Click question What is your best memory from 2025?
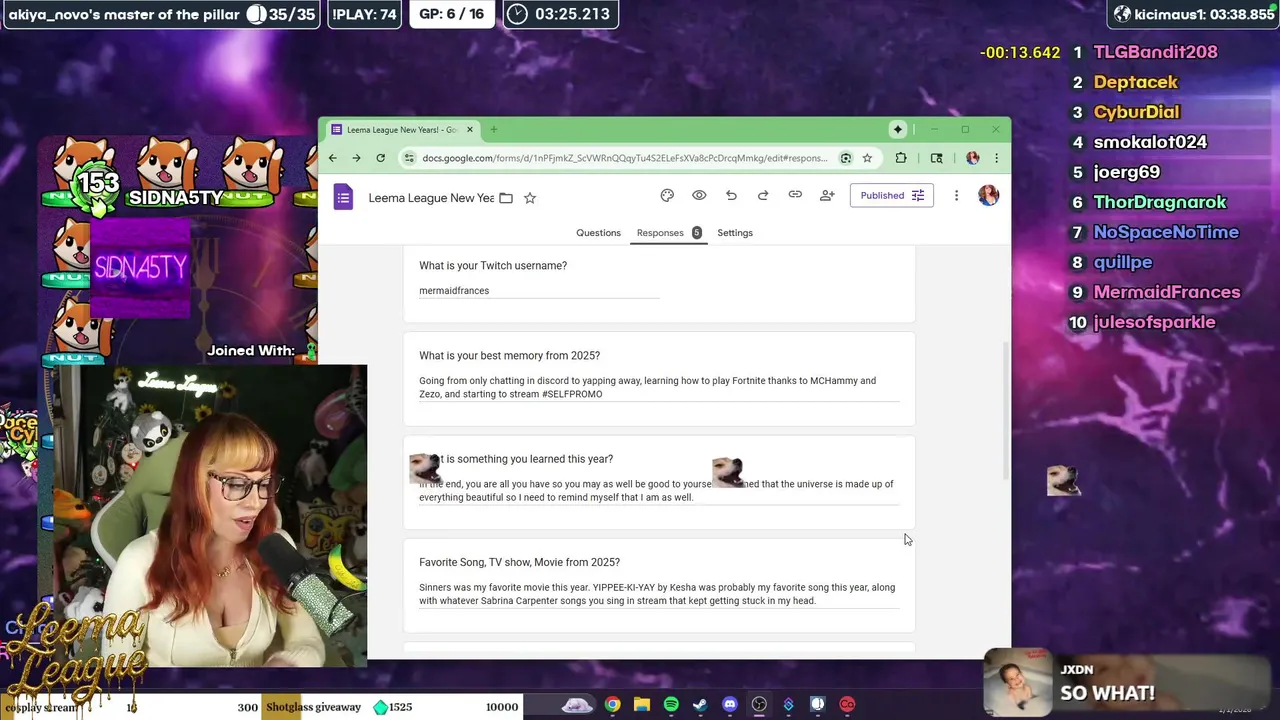The height and width of the screenshot is (720, 1280). 509,356
